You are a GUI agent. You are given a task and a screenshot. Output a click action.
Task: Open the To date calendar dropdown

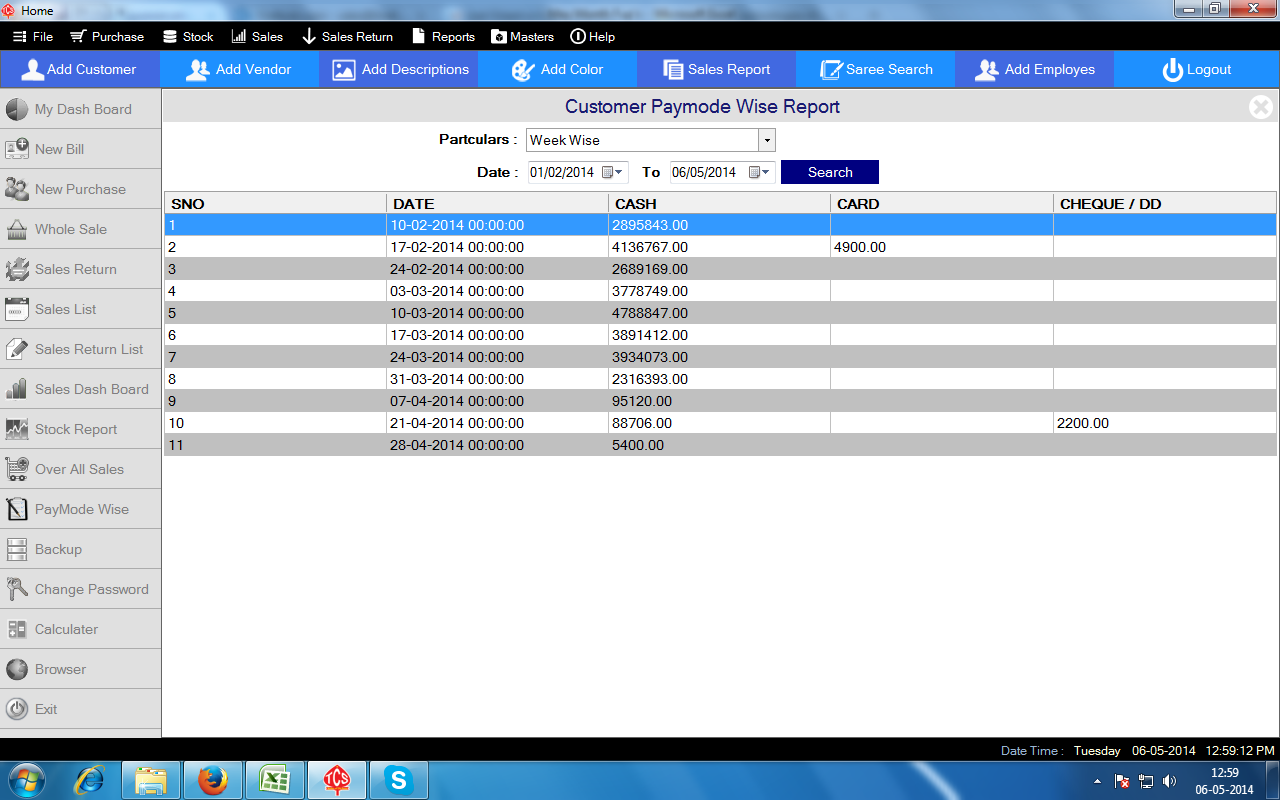[x=760, y=172]
